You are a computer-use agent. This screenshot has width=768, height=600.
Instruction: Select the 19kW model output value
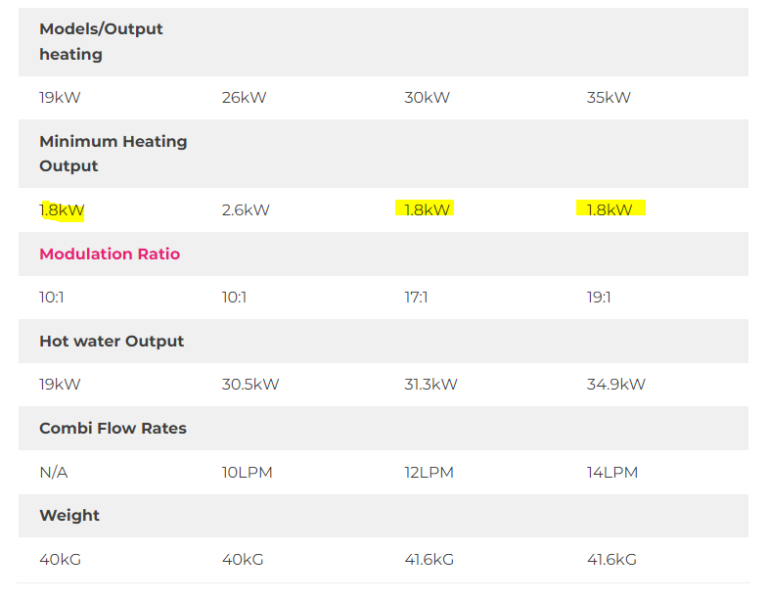(x=60, y=97)
